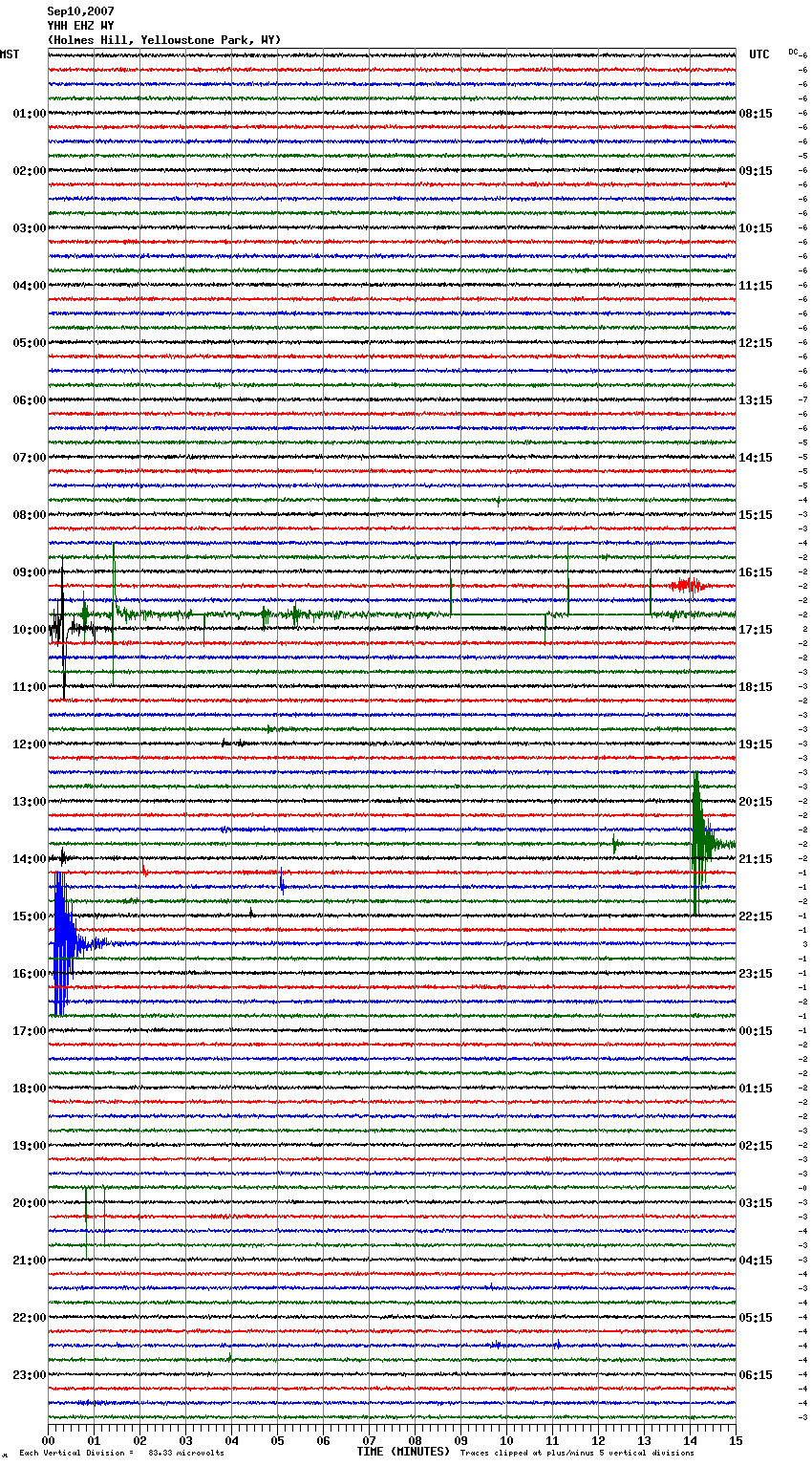Select the 07:00 MST time label
This screenshot has width=812, height=1466.
(x=29, y=458)
